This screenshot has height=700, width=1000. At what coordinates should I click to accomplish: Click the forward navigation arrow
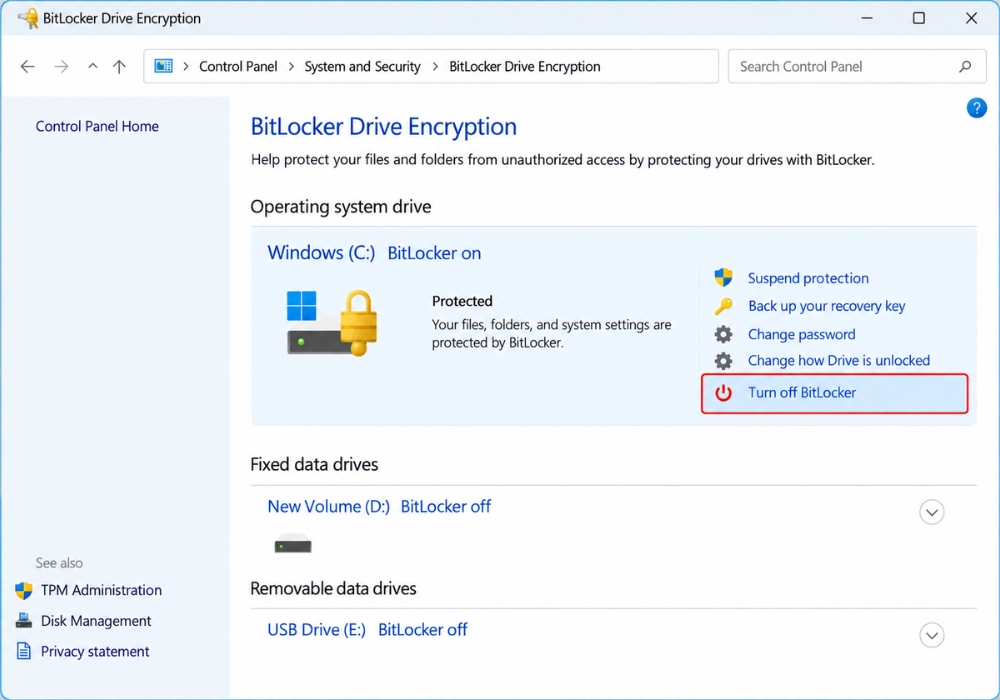(61, 66)
